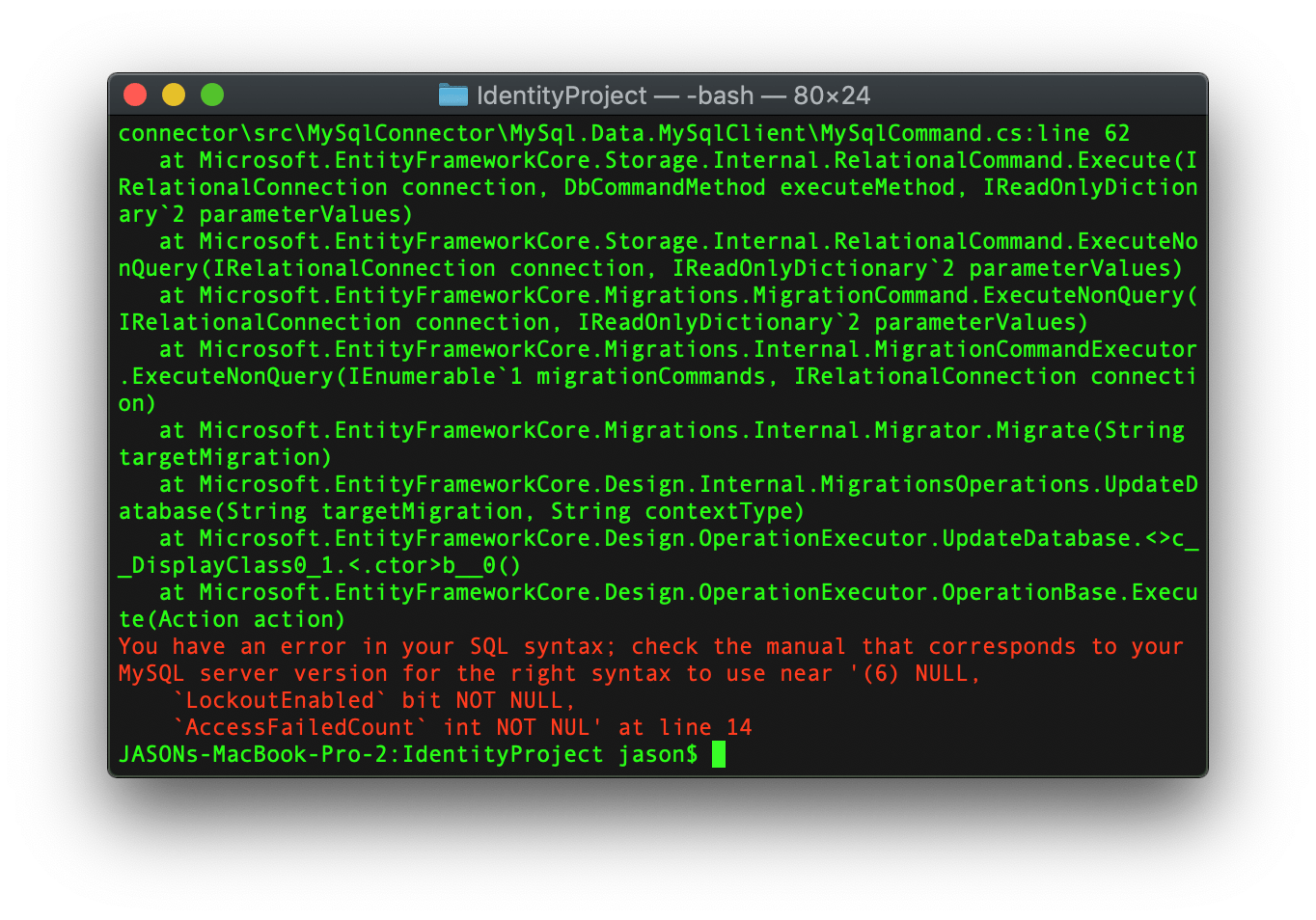The image size is (1316, 920).
Task: Click the green terminal cursor block
Action: tap(719, 754)
